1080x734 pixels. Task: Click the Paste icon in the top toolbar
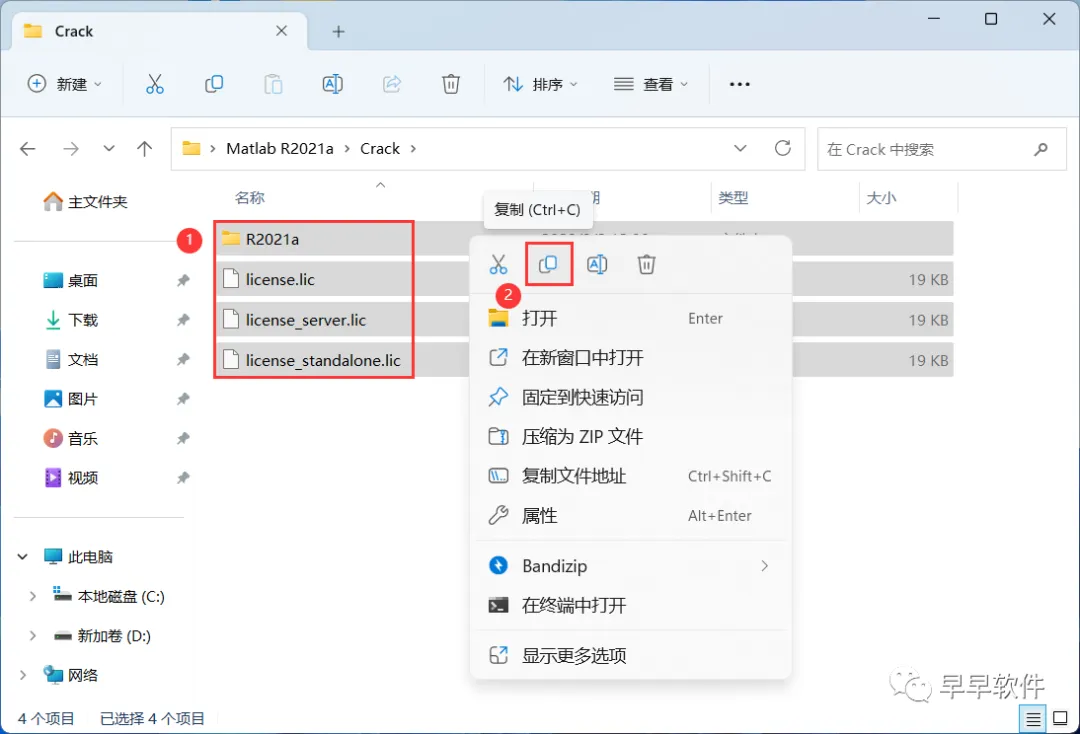tap(273, 84)
